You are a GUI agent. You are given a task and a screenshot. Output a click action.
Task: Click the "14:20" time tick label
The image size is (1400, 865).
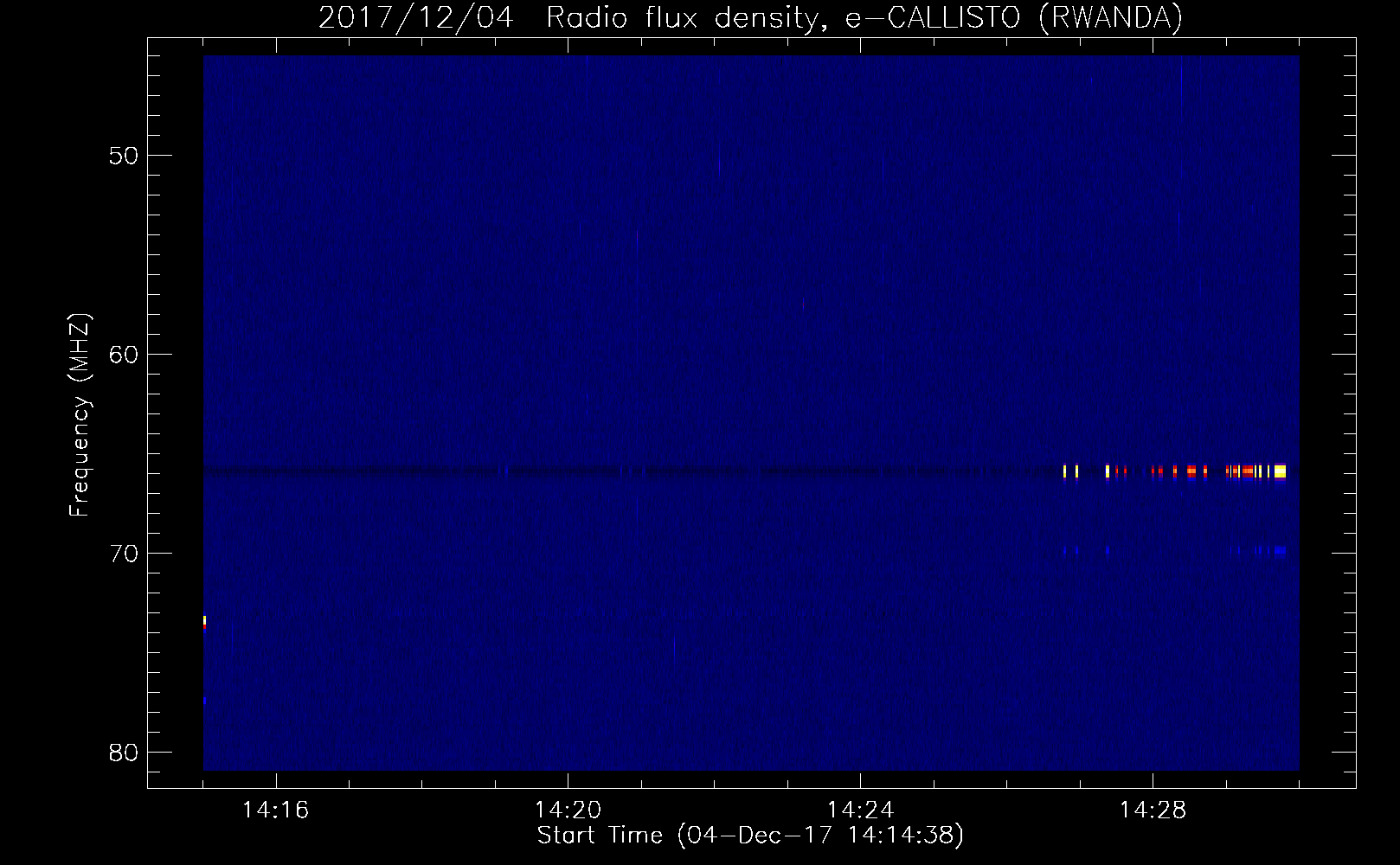point(568,811)
